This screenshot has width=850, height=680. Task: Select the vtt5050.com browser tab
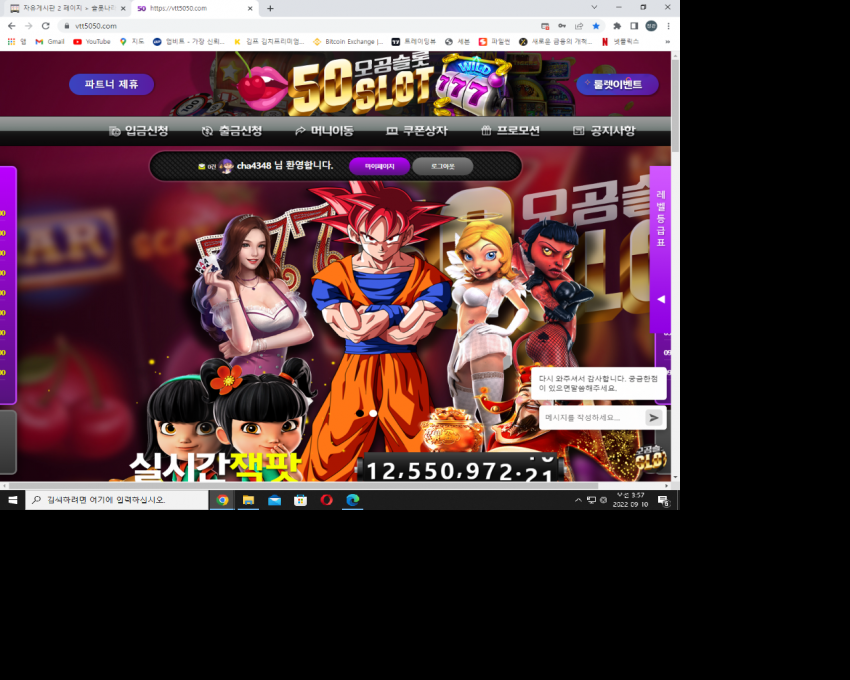coord(194,8)
